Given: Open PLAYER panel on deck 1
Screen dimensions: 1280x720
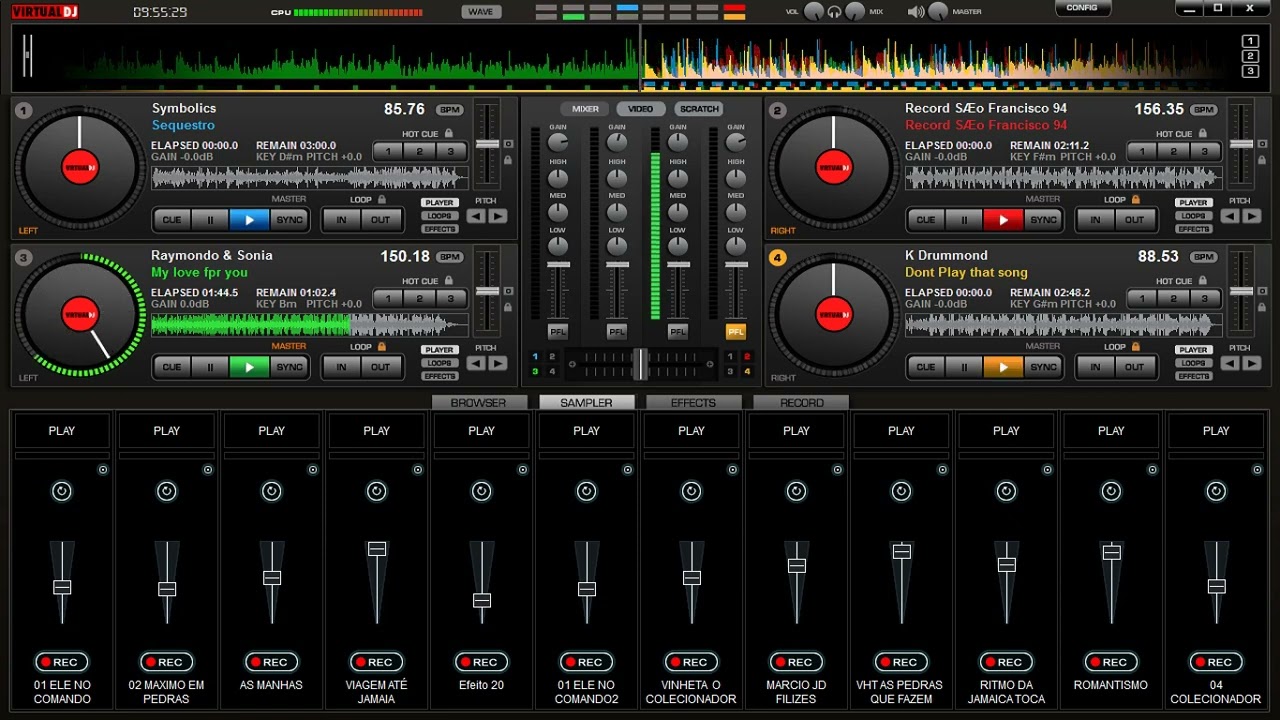Looking at the screenshot, I should tap(439, 203).
